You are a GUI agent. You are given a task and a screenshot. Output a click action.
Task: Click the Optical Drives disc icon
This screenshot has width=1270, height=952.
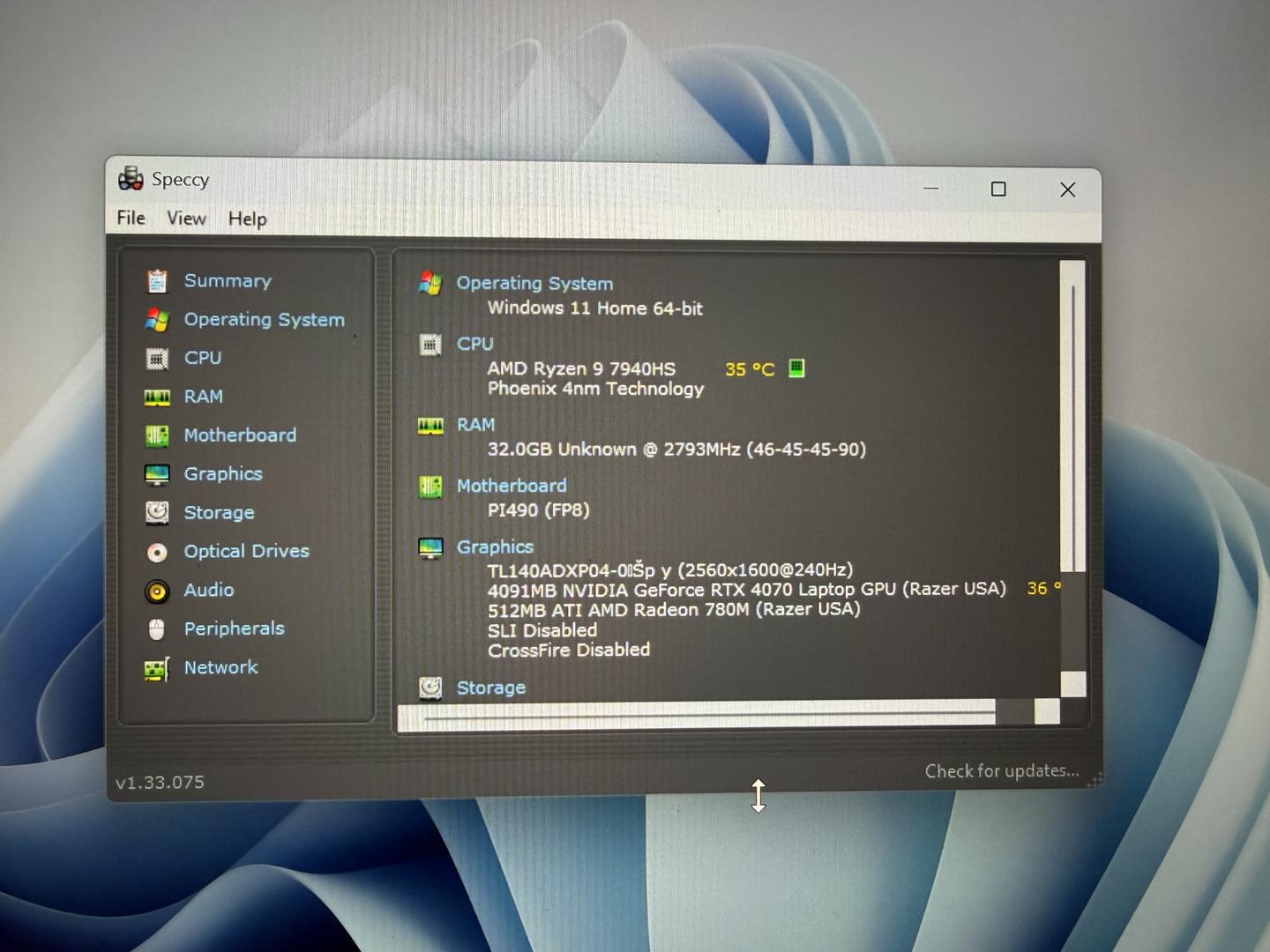pos(157,552)
